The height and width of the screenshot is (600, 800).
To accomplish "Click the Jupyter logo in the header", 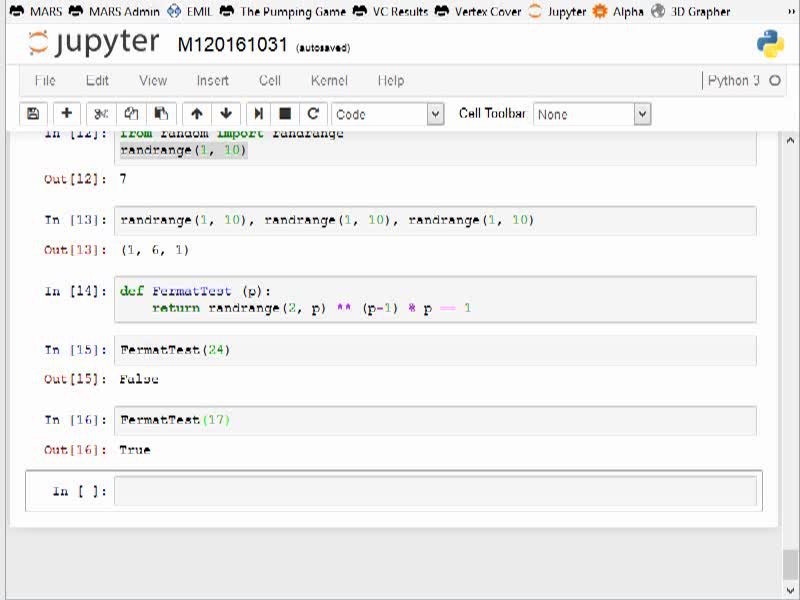I will click(94, 43).
